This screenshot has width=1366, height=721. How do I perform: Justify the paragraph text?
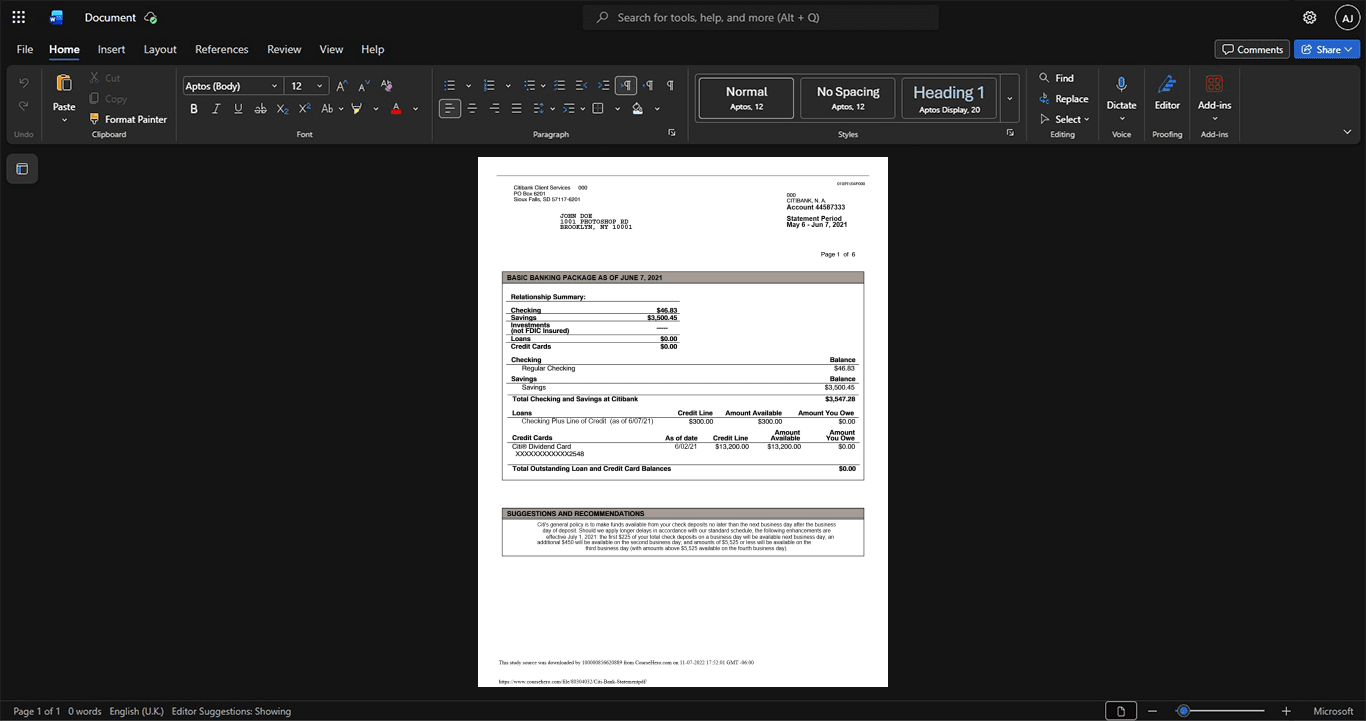tap(516, 108)
